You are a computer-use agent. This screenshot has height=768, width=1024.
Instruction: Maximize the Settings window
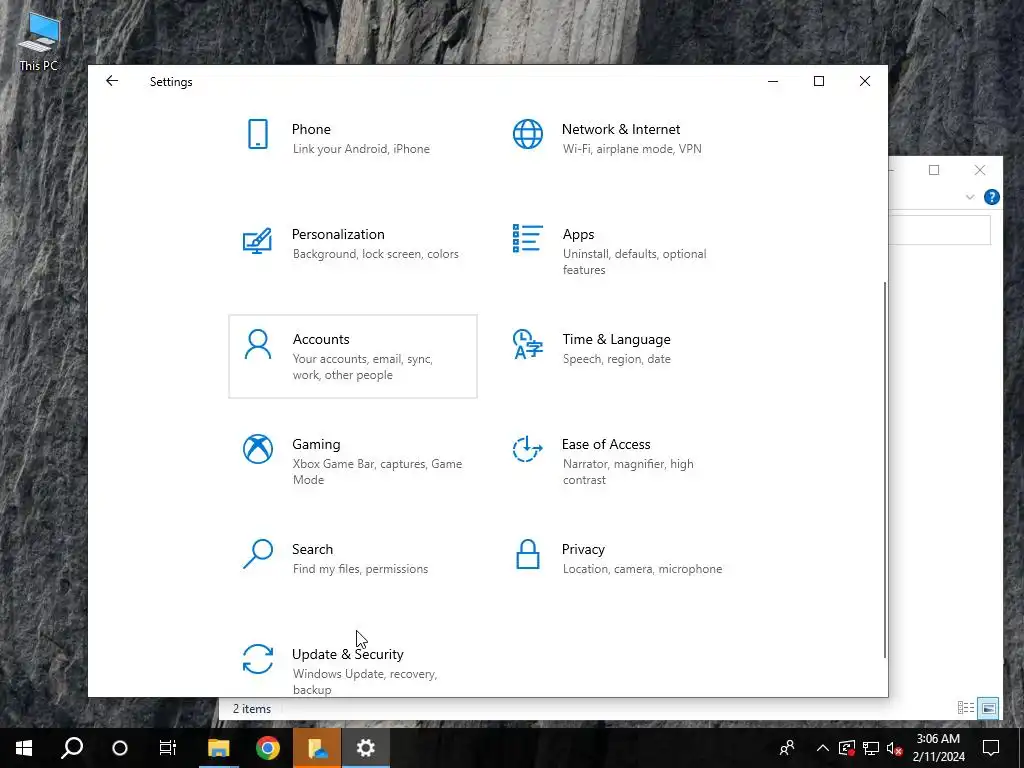[x=819, y=81]
